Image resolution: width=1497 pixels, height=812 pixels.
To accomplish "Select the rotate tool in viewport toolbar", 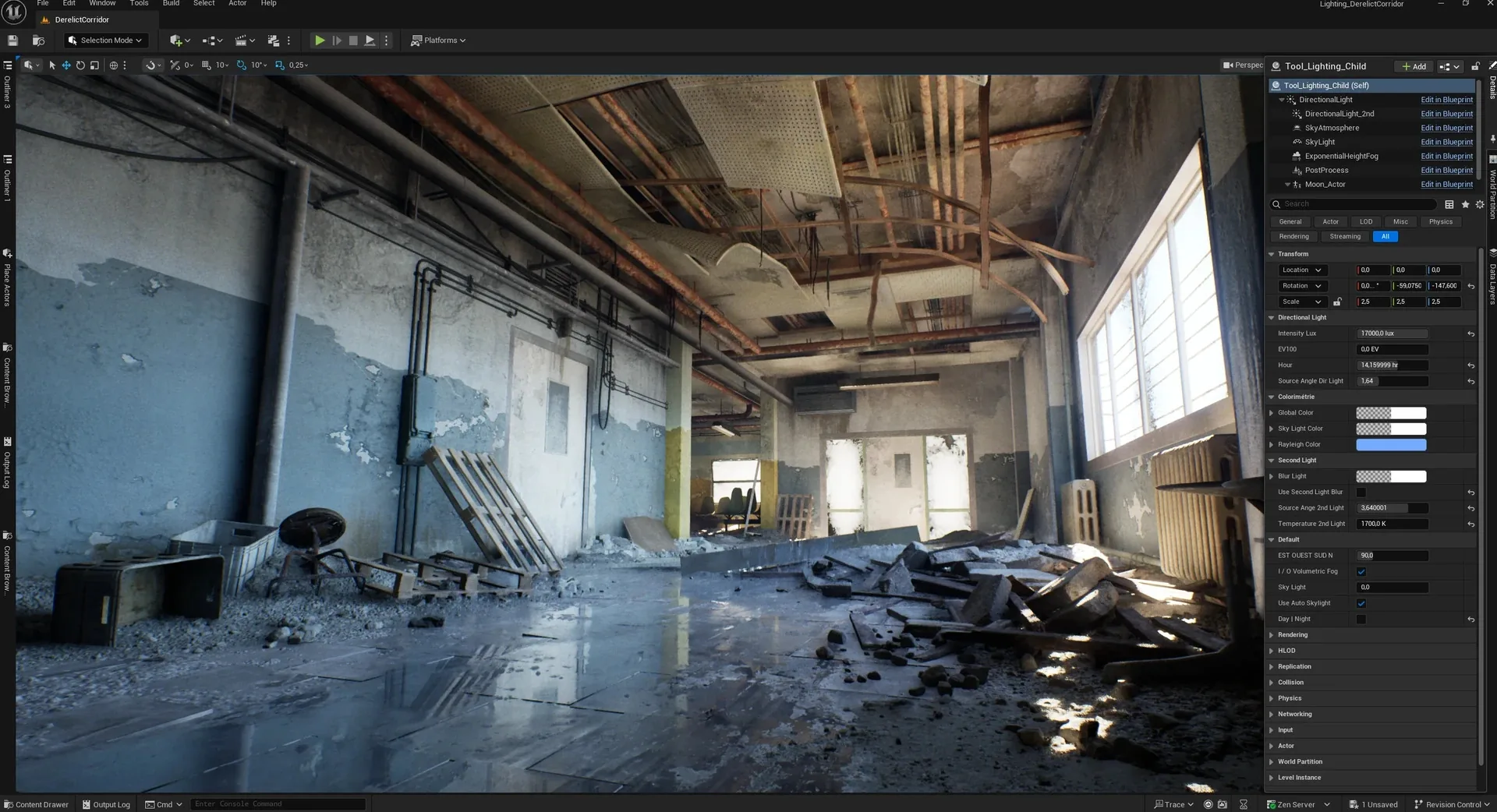I will (80, 65).
